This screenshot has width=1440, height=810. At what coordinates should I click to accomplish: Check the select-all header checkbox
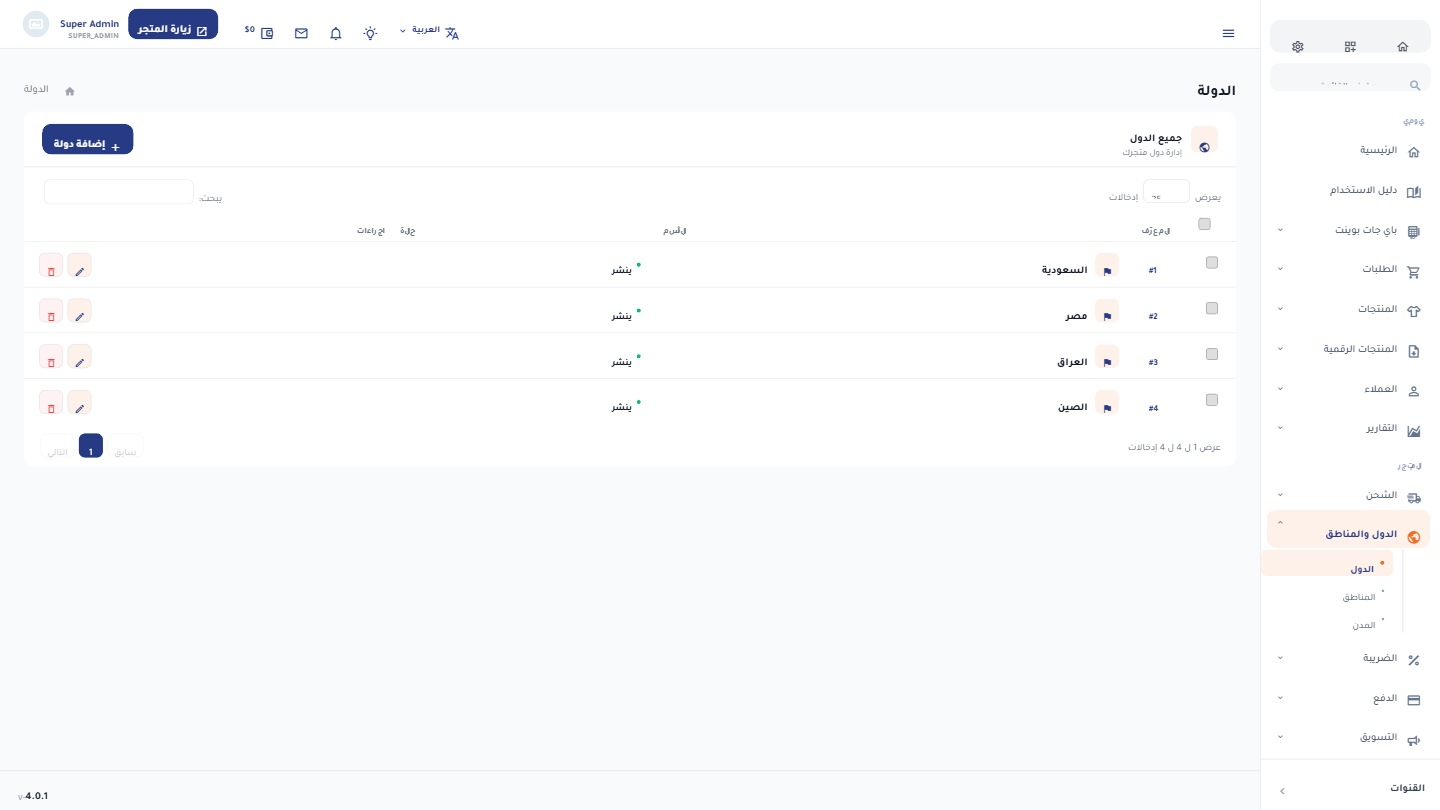coord(1204,224)
